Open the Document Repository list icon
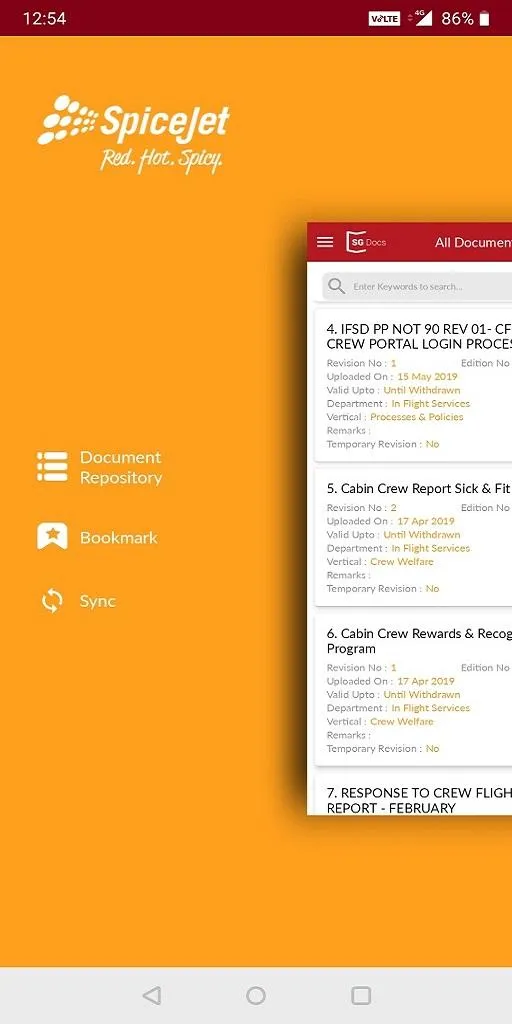Viewport: 512px width, 1024px height. coord(52,467)
